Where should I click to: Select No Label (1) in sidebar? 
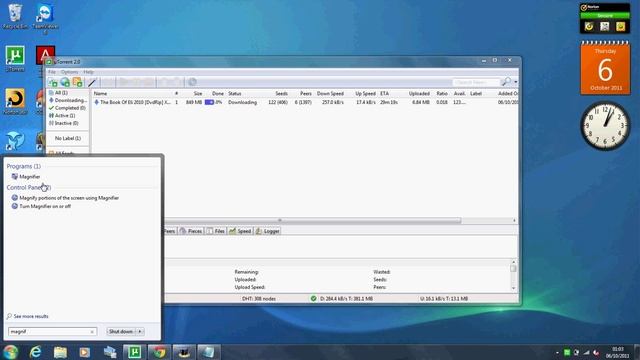tap(68, 138)
